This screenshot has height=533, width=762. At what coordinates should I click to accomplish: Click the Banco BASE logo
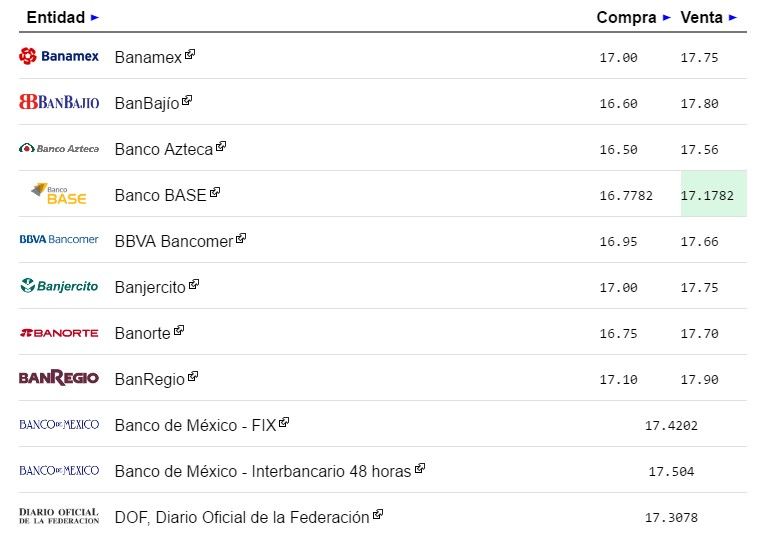(x=59, y=194)
